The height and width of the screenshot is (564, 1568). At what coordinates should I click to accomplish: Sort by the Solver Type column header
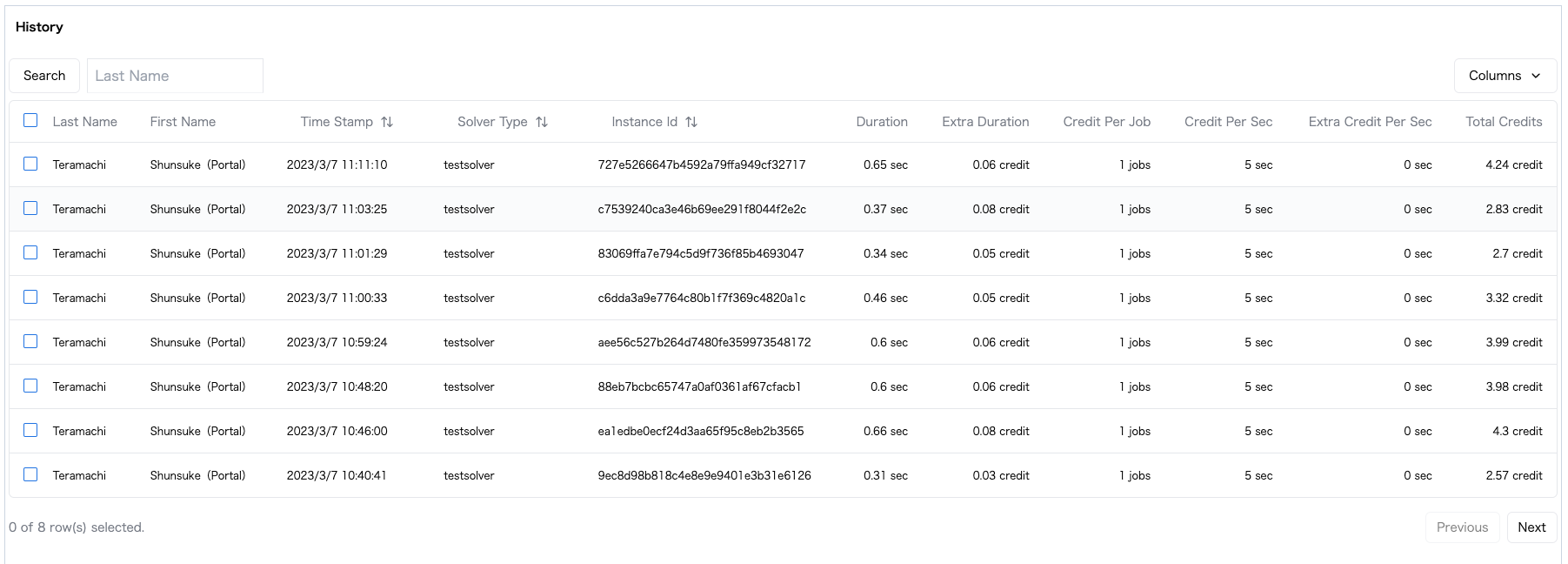(492, 122)
